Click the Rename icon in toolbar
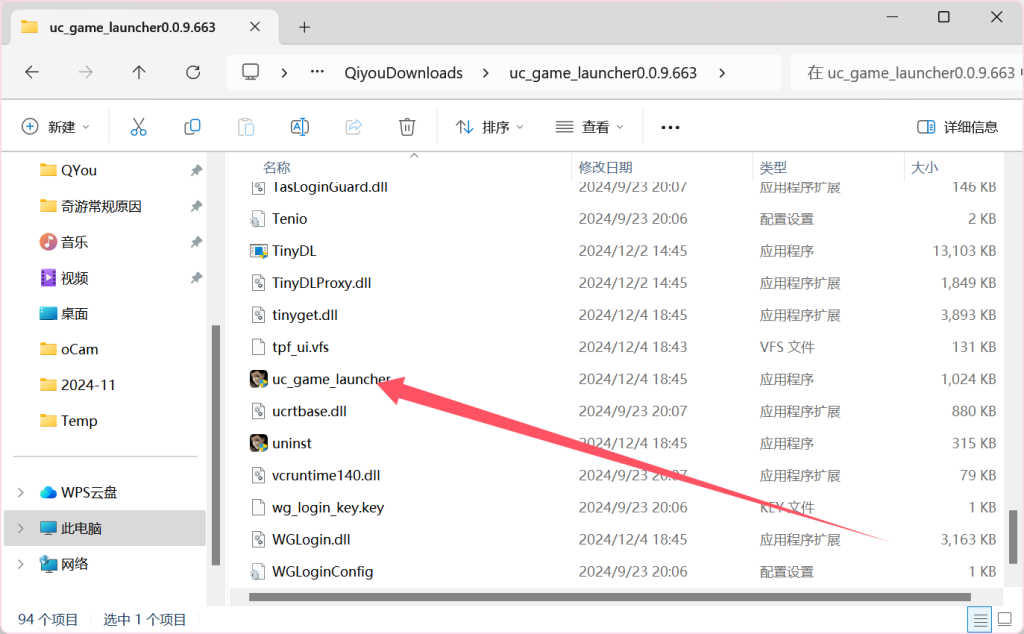 pos(300,127)
